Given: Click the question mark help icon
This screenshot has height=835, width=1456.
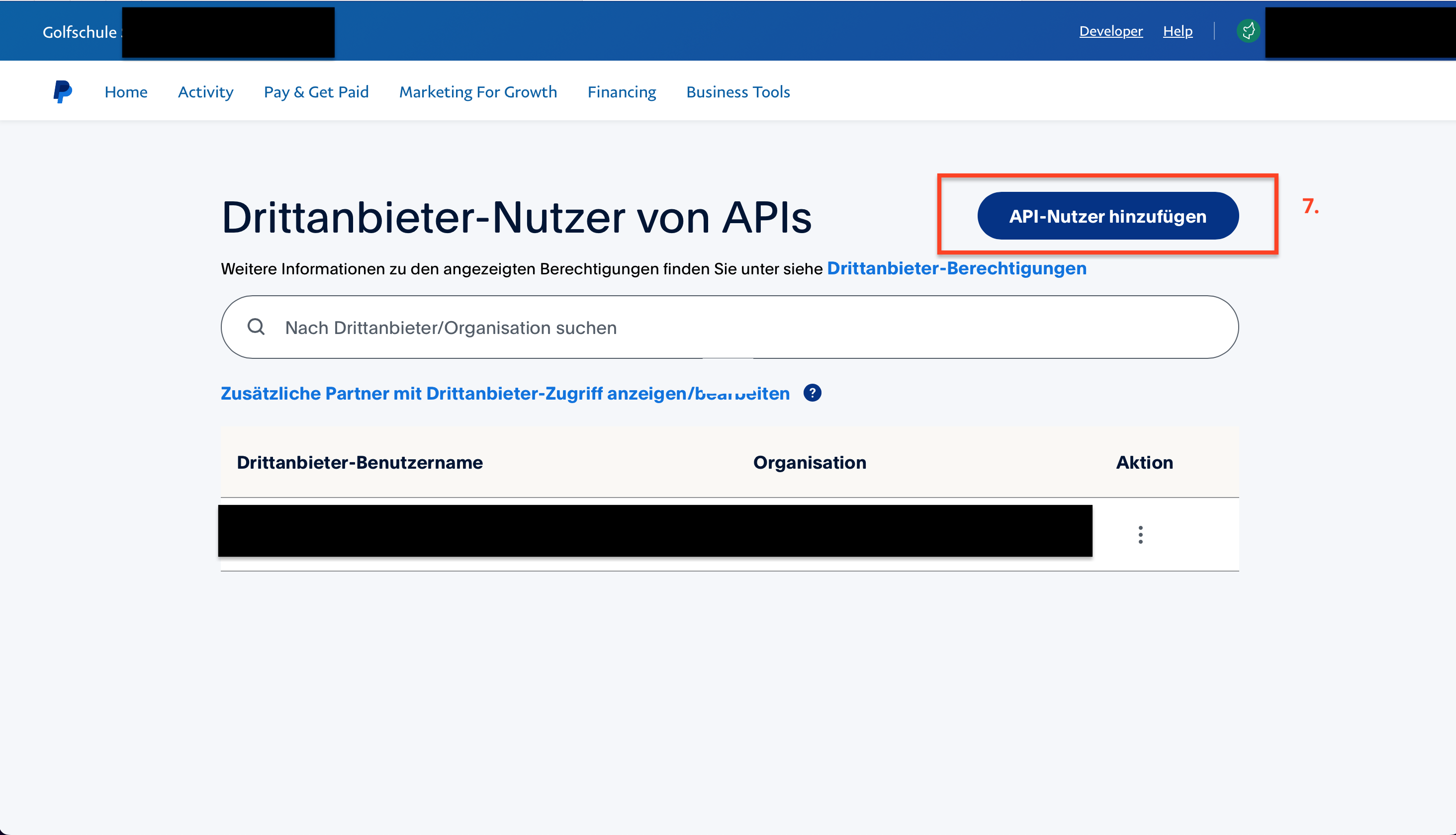Looking at the screenshot, I should 813,394.
